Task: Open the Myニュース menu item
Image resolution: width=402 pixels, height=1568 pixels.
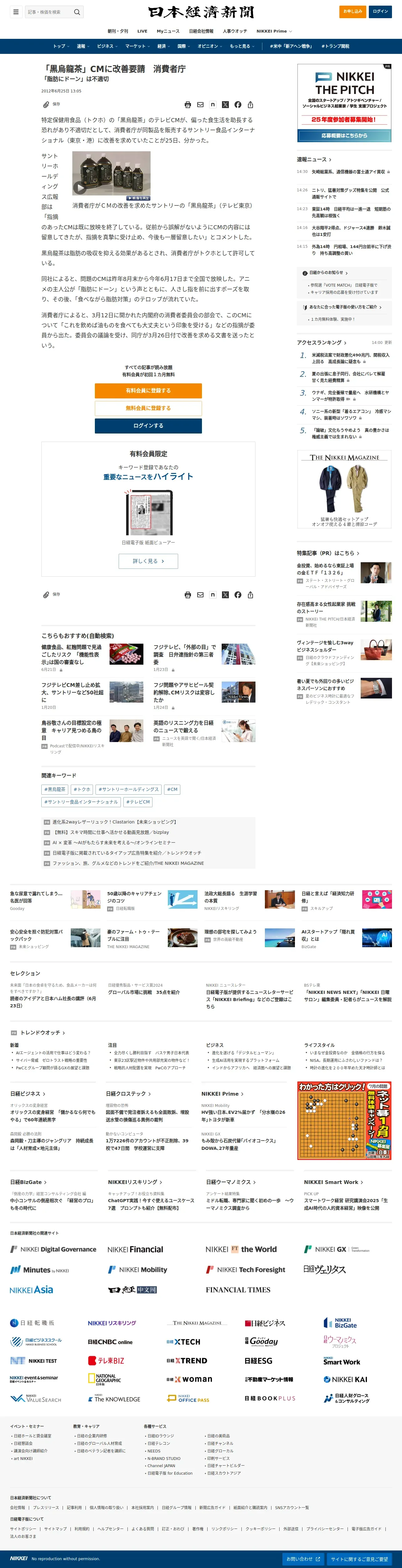Action: (x=168, y=31)
